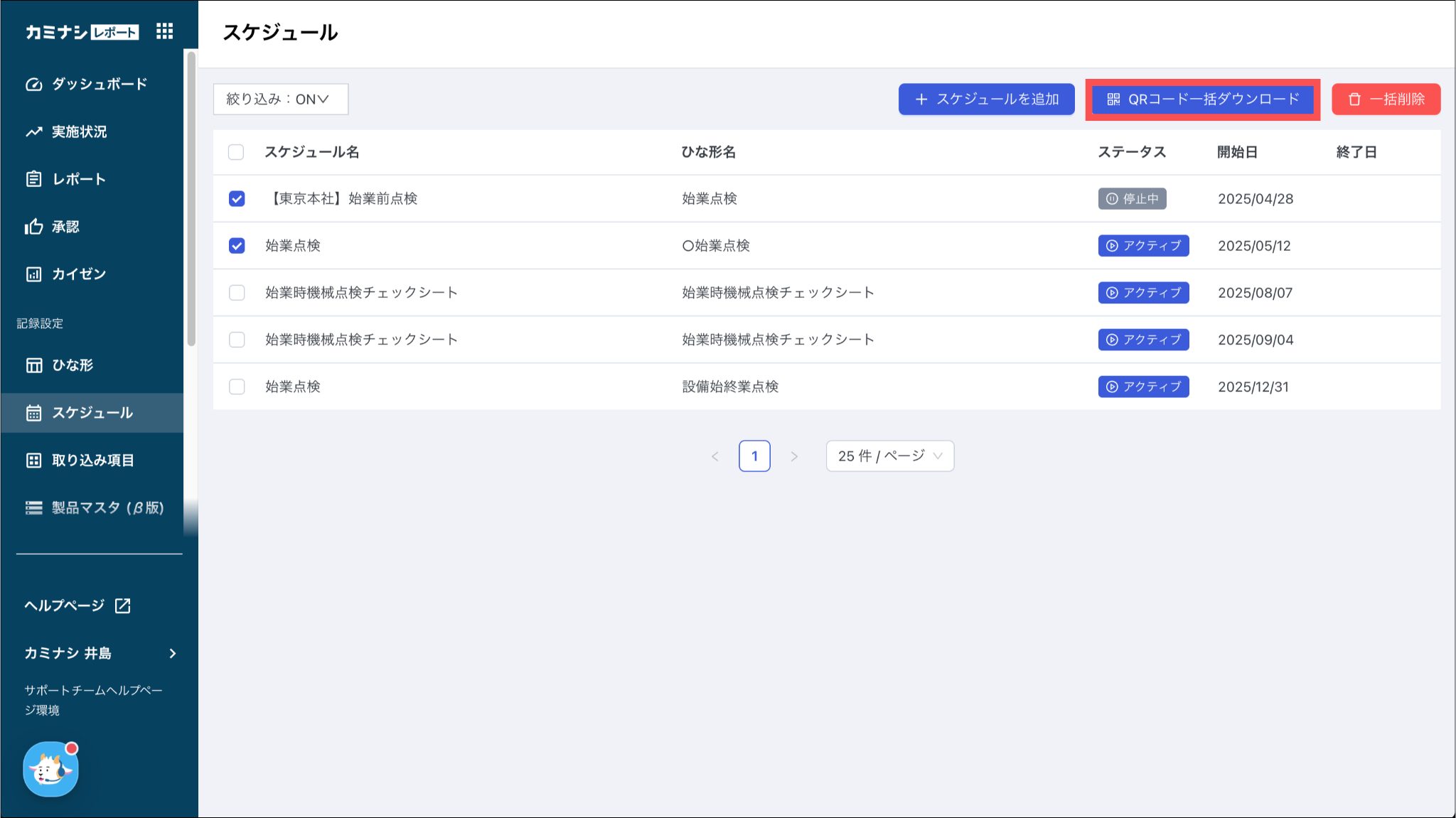Open the mascot chat support icon
Image resolution: width=1456 pixels, height=818 pixels.
tap(50, 769)
